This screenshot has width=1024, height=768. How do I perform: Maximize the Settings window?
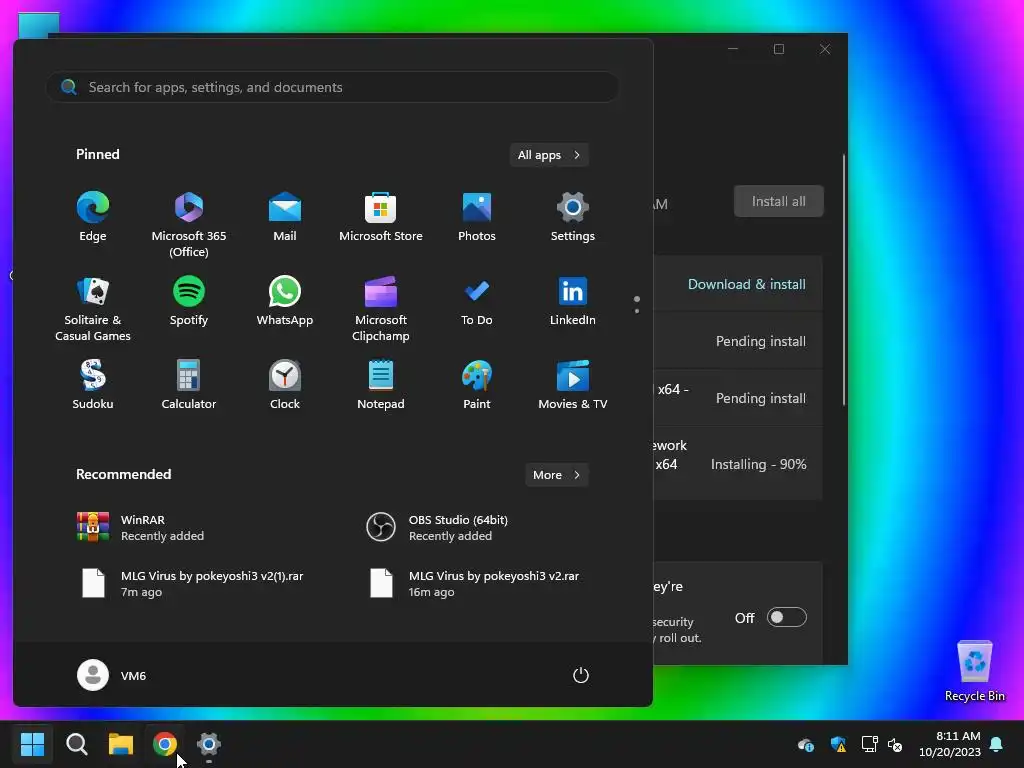tap(778, 49)
